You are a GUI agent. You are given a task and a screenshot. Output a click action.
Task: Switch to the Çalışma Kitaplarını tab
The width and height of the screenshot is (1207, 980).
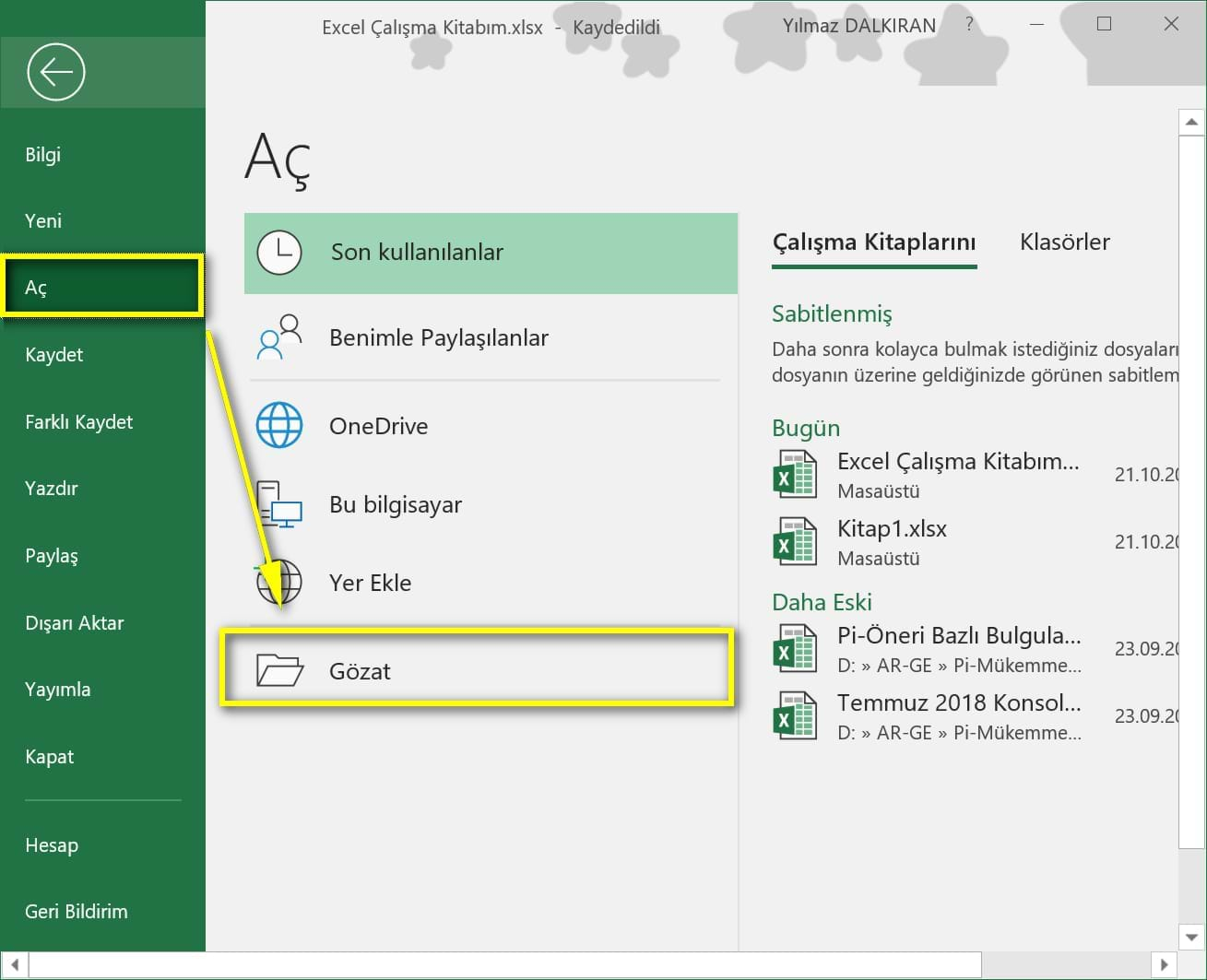click(x=874, y=242)
